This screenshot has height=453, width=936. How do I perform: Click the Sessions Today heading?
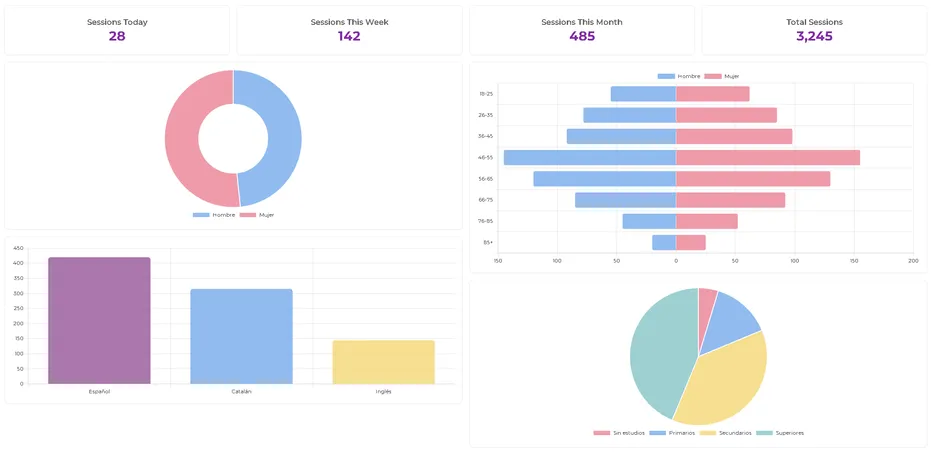pos(117,22)
